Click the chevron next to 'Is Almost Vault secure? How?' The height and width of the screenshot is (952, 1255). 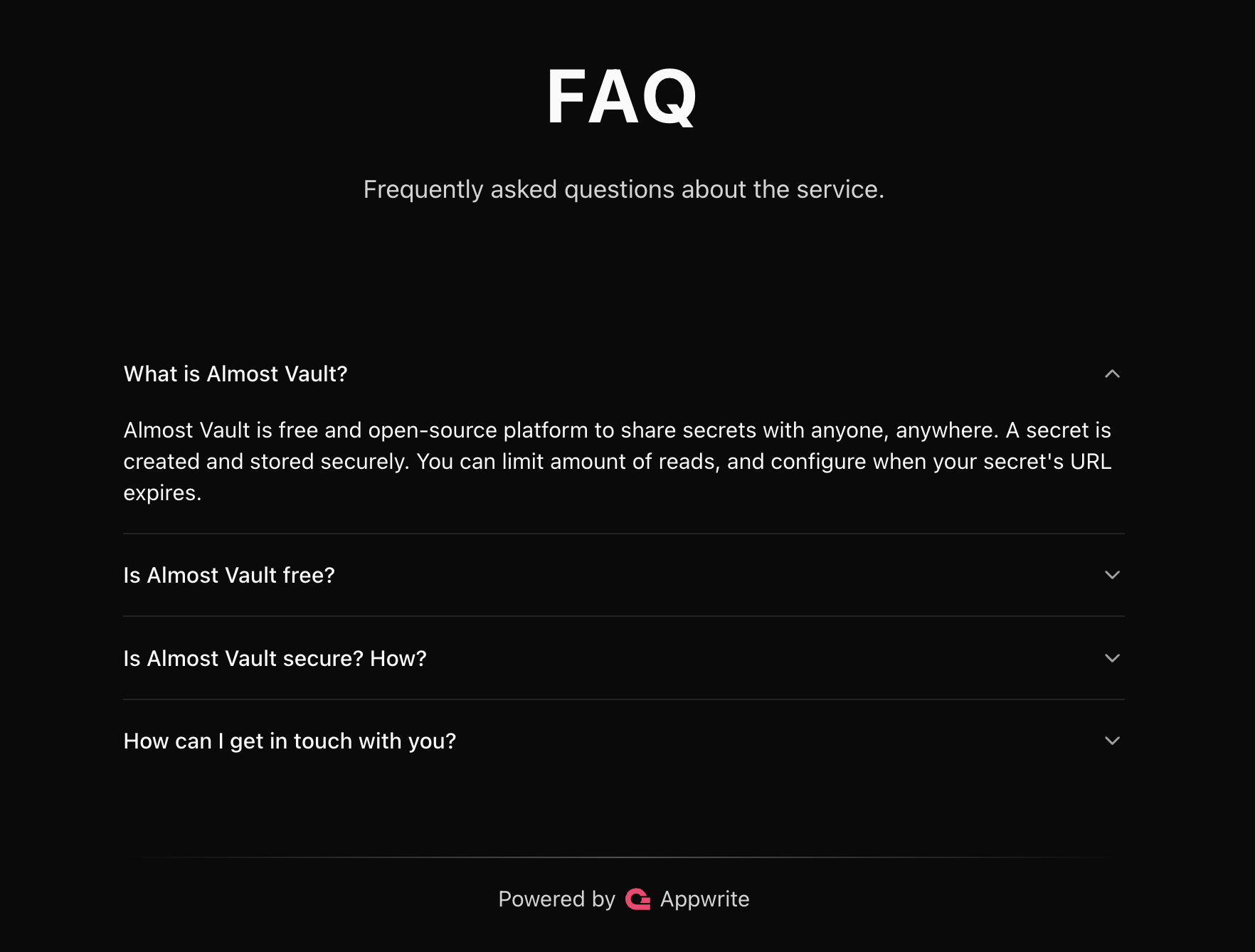(1113, 658)
